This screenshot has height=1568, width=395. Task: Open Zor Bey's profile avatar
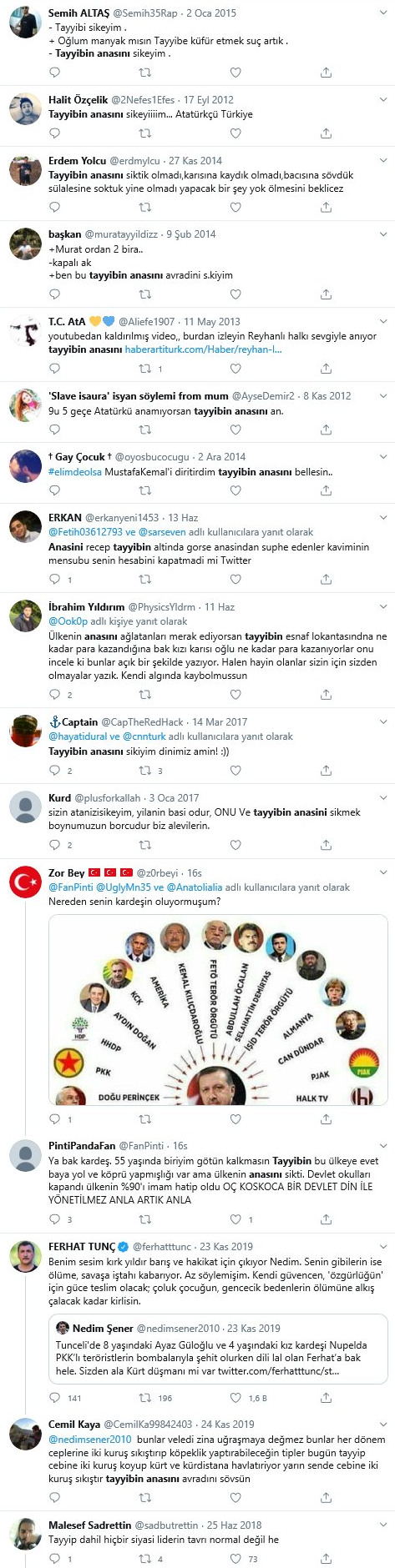pyautogui.click(x=25, y=882)
